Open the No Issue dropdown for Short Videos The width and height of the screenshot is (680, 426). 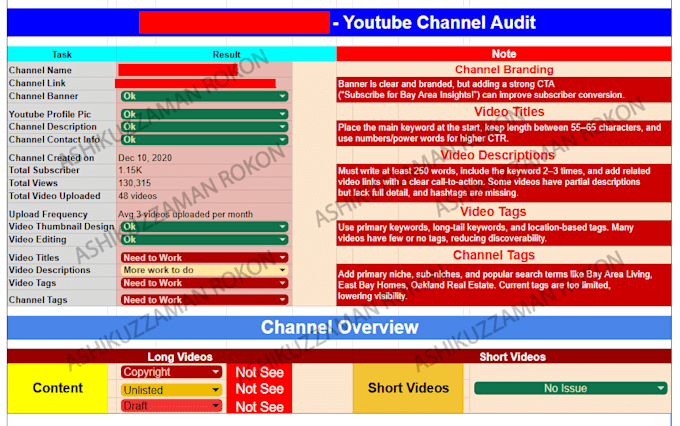[x=570, y=388]
